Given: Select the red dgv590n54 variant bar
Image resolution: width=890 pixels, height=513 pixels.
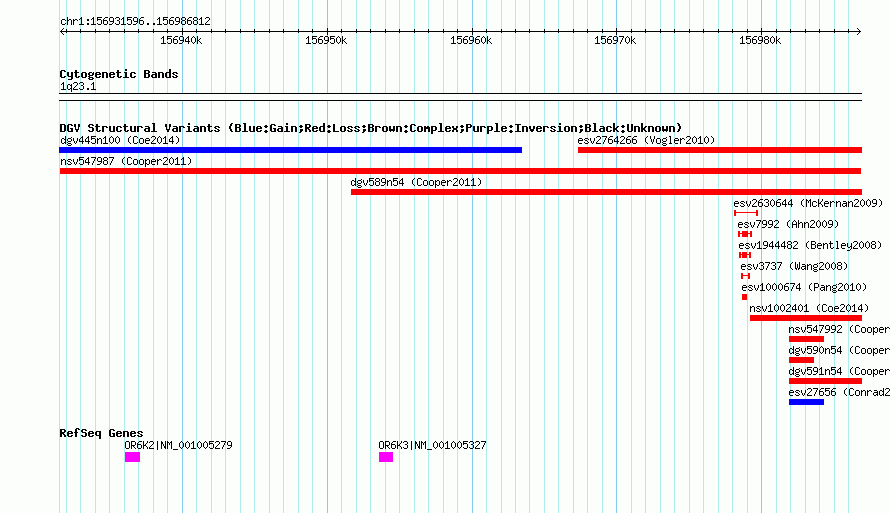Looking at the screenshot, I should 801,360.
